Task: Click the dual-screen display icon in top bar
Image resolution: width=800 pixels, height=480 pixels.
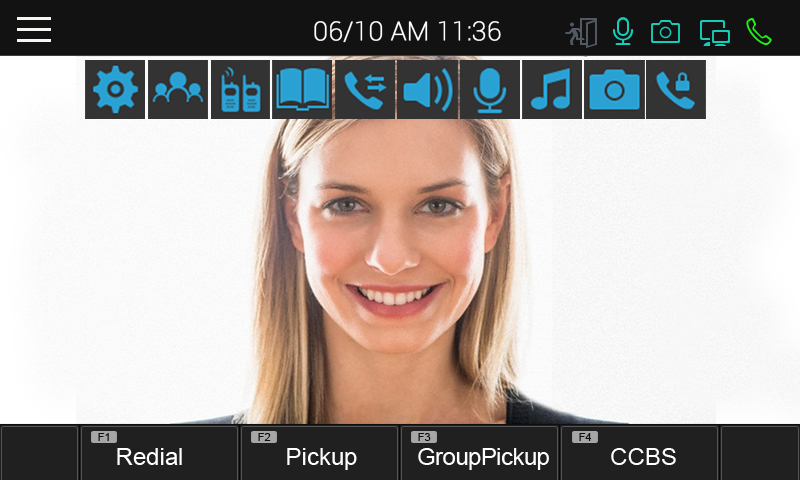Action: pos(714,33)
